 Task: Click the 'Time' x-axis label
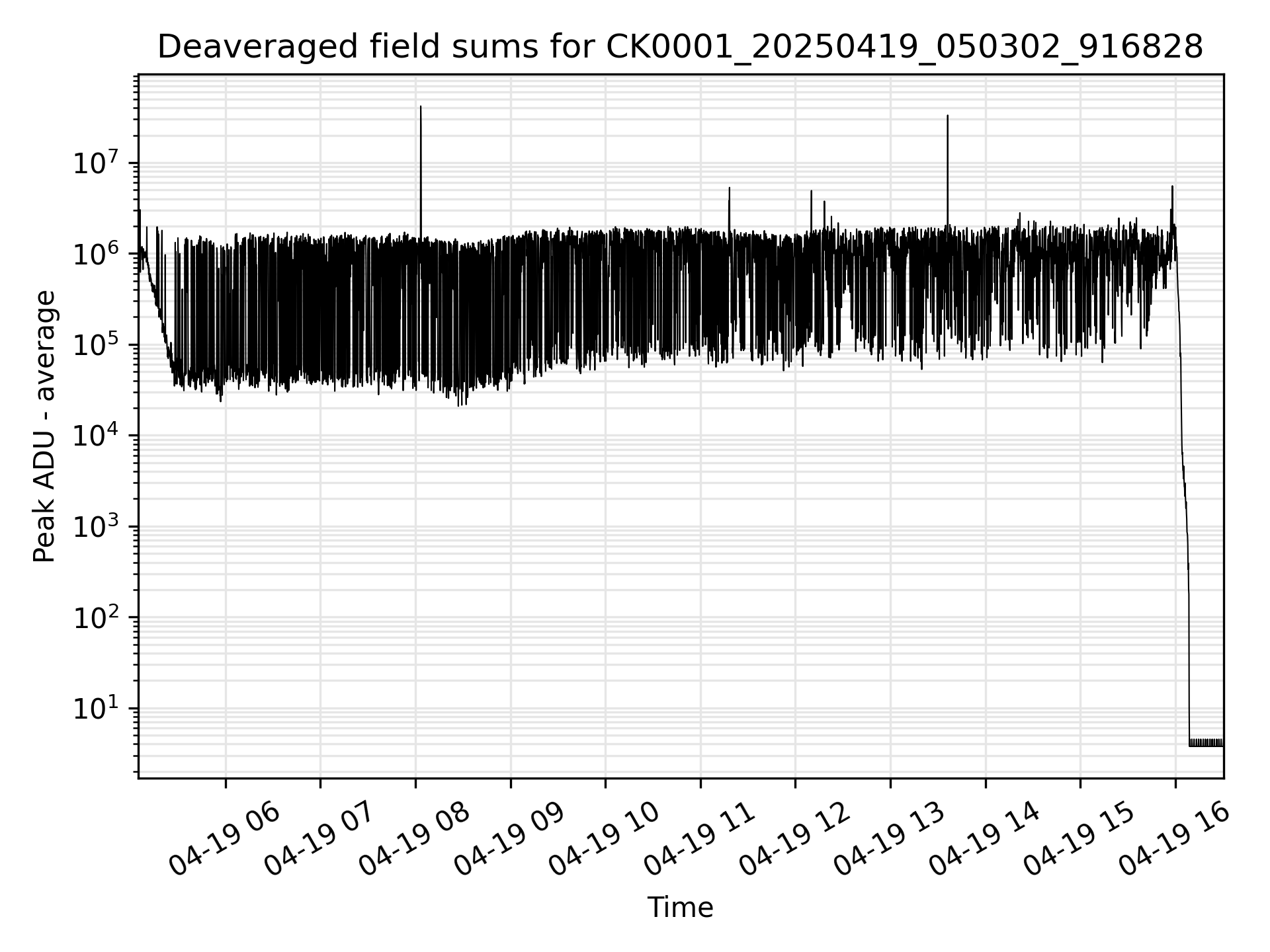click(x=680, y=908)
